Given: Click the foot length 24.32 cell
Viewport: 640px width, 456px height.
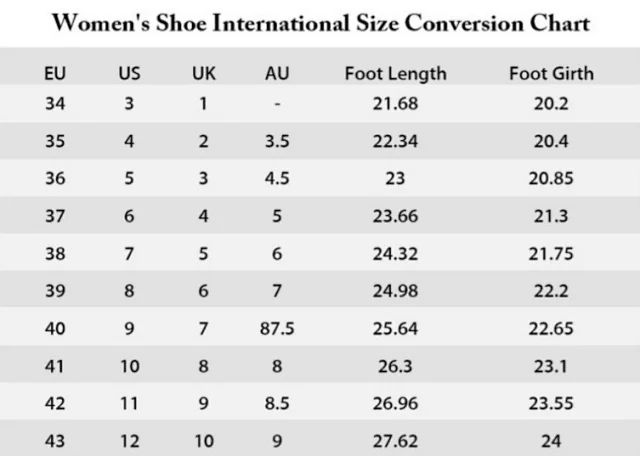Looking at the screenshot, I should point(395,253).
